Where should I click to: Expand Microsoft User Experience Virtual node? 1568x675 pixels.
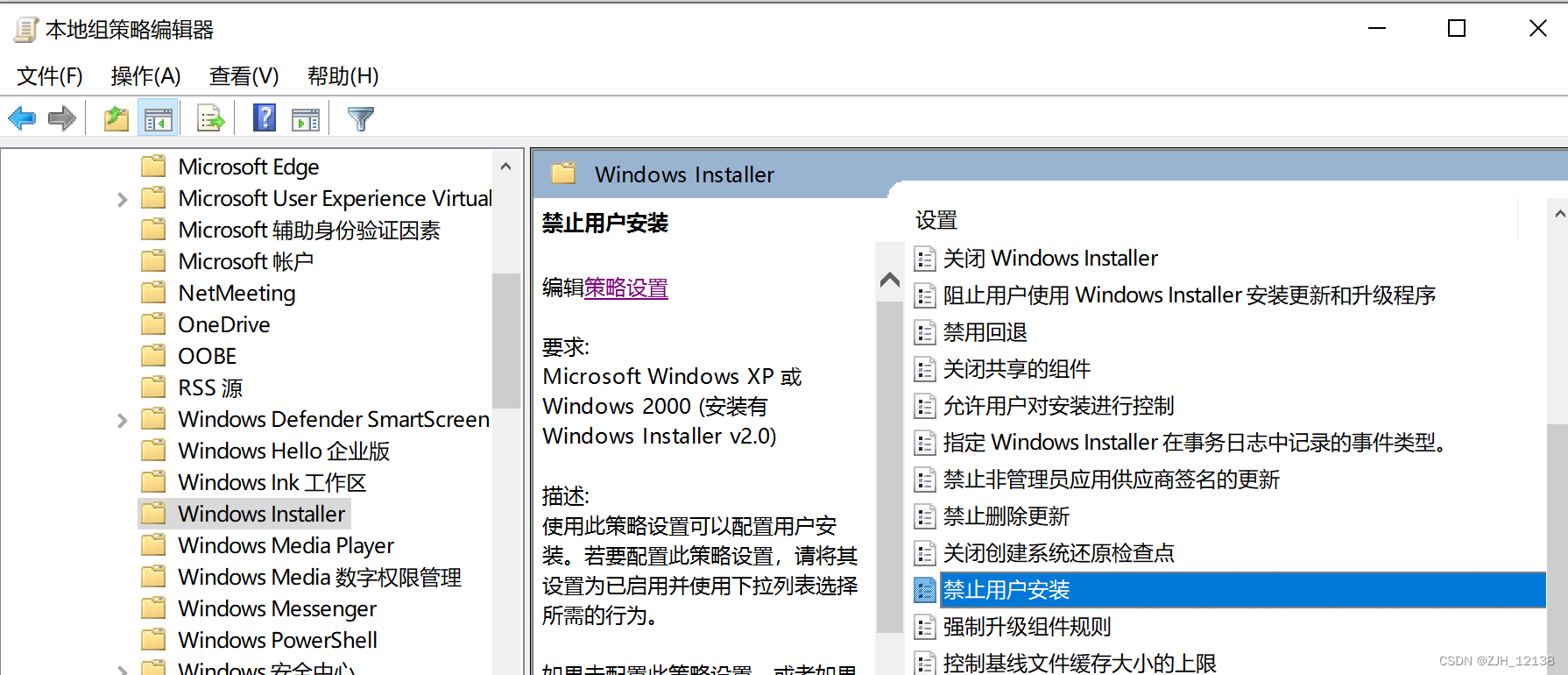[123, 200]
